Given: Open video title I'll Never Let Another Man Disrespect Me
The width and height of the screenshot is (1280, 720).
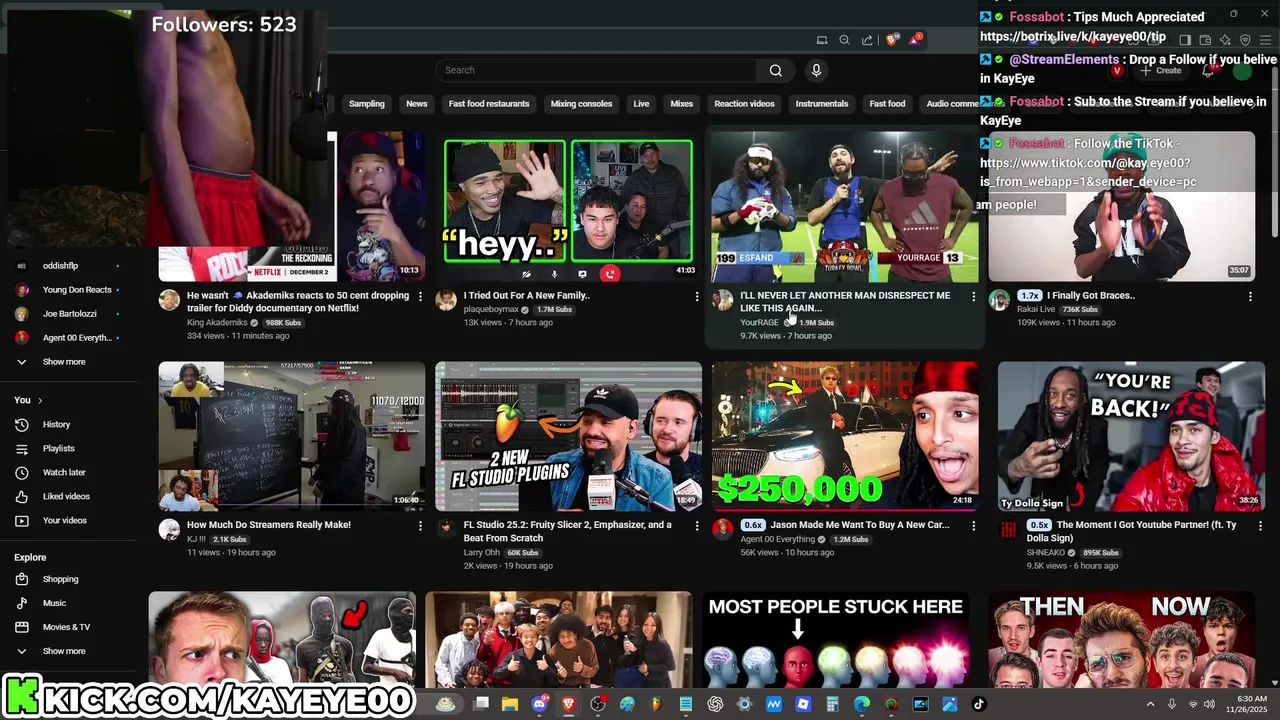Looking at the screenshot, I should point(845,301).
